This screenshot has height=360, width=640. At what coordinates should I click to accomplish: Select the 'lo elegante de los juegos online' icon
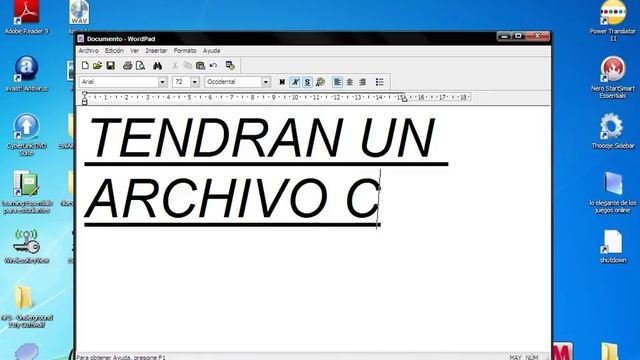tap(613, 192)
